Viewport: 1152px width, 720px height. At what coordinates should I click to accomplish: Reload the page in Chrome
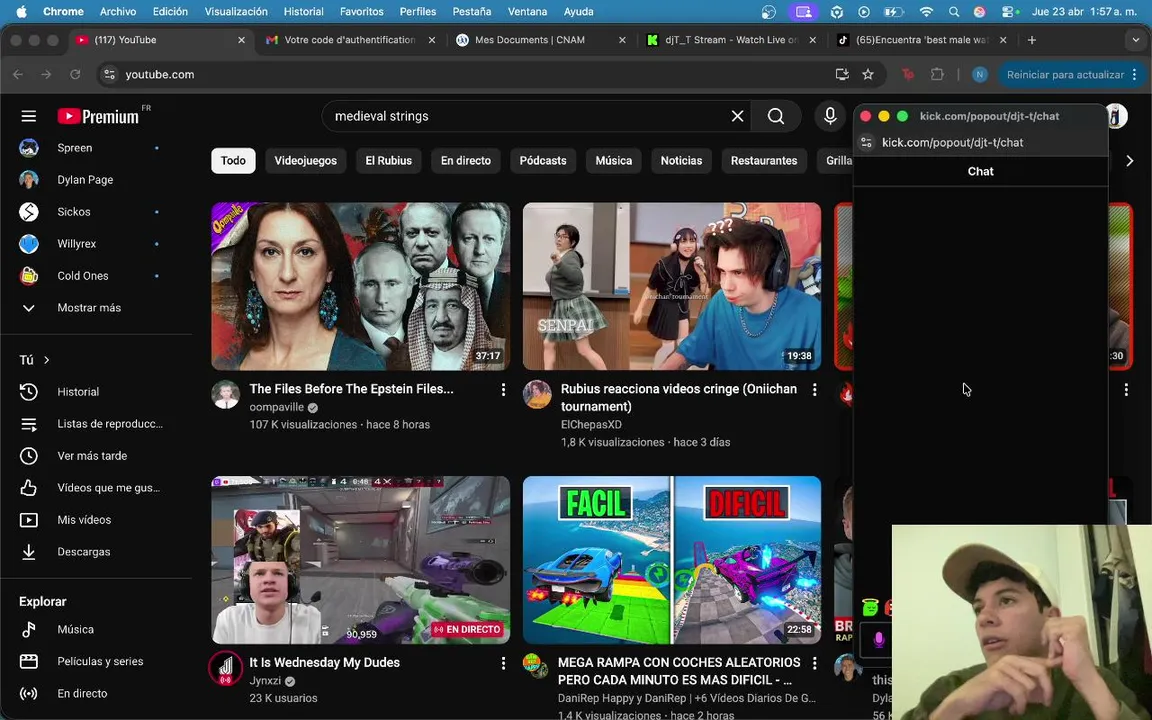click(x=75, y=74)
